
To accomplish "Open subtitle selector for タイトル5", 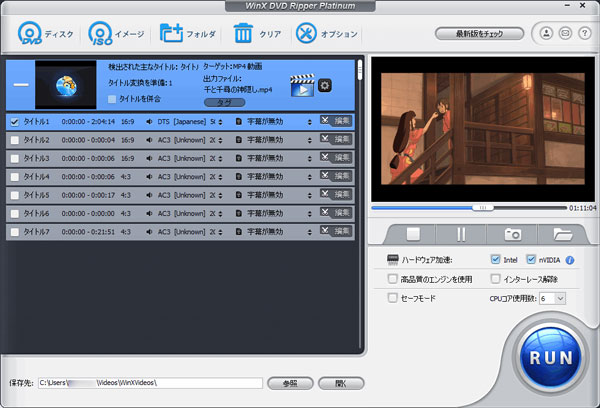I will coord(309,196).
